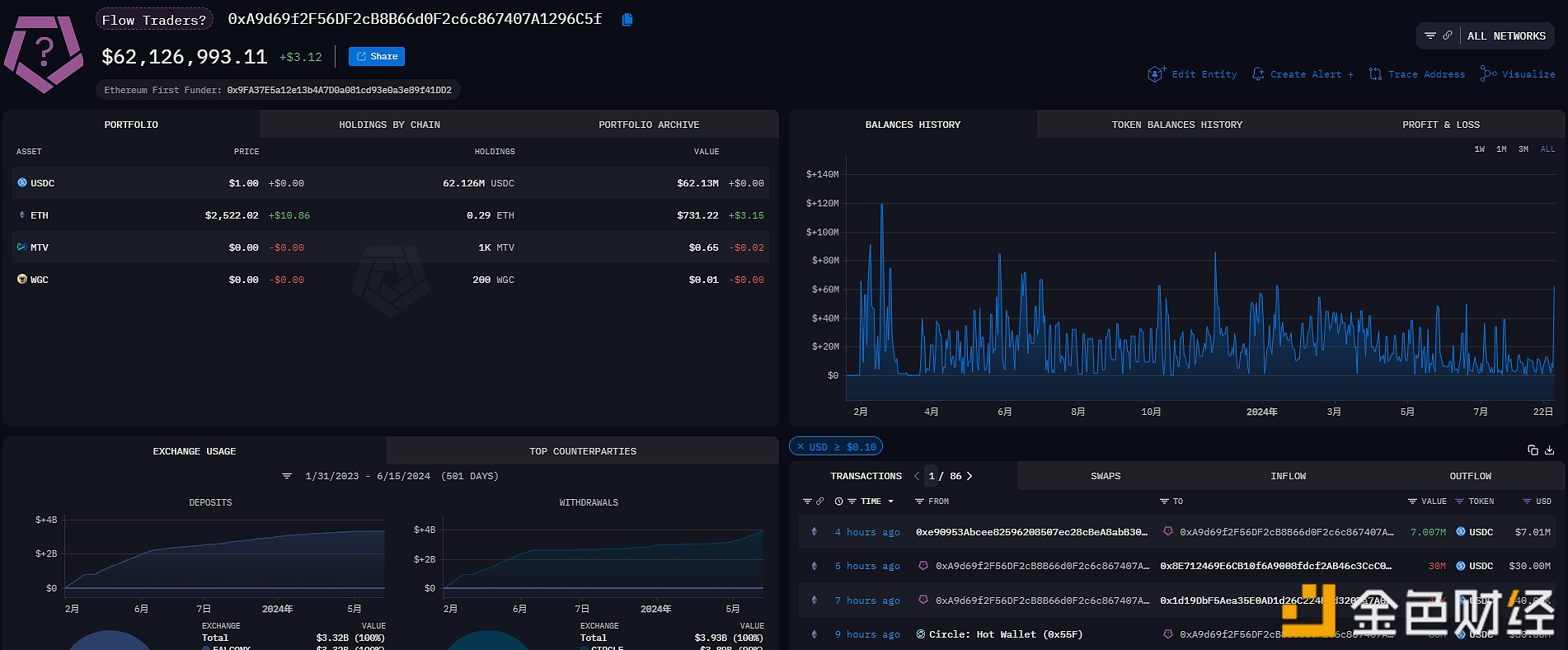Click the Trace Address route icon
The image size is (1568, 650).
tap(1375, 74)
